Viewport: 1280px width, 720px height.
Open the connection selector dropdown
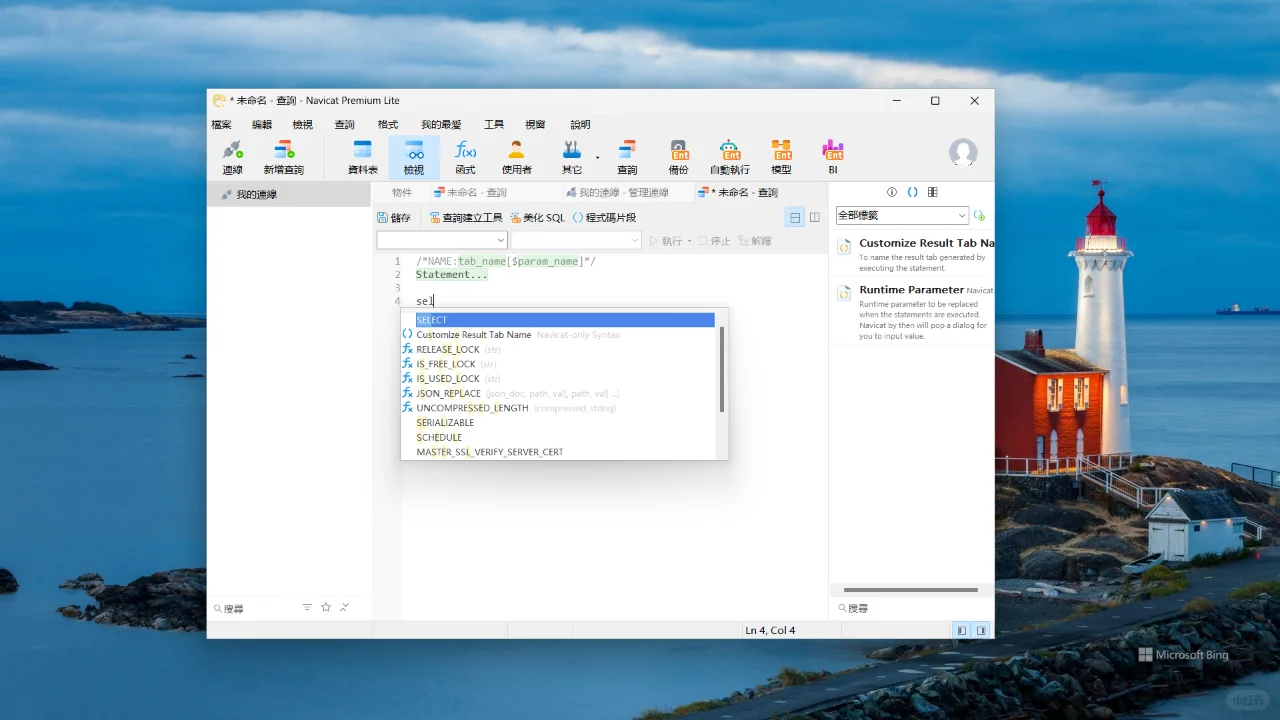442,240
